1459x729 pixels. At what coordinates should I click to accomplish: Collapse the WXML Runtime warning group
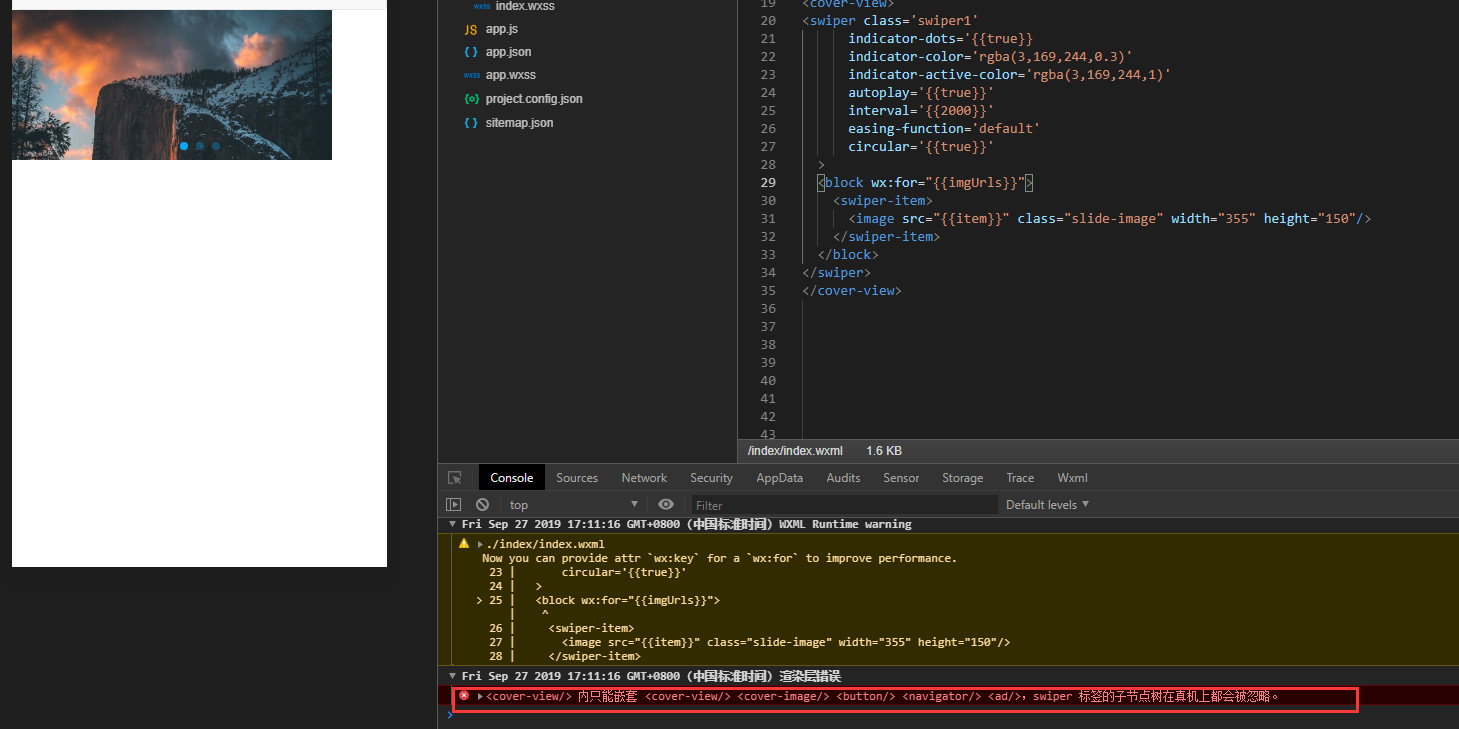452,524
